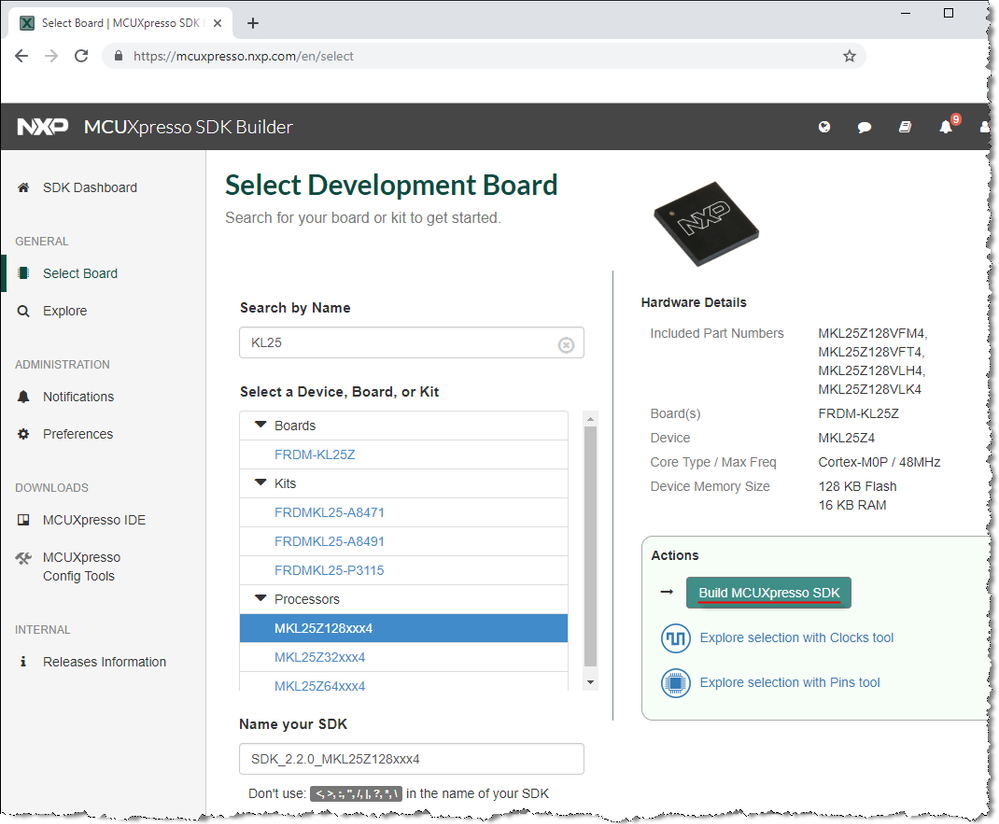Click the 16 KB RAM text
999x824 pixels.
tap(852, 505)
